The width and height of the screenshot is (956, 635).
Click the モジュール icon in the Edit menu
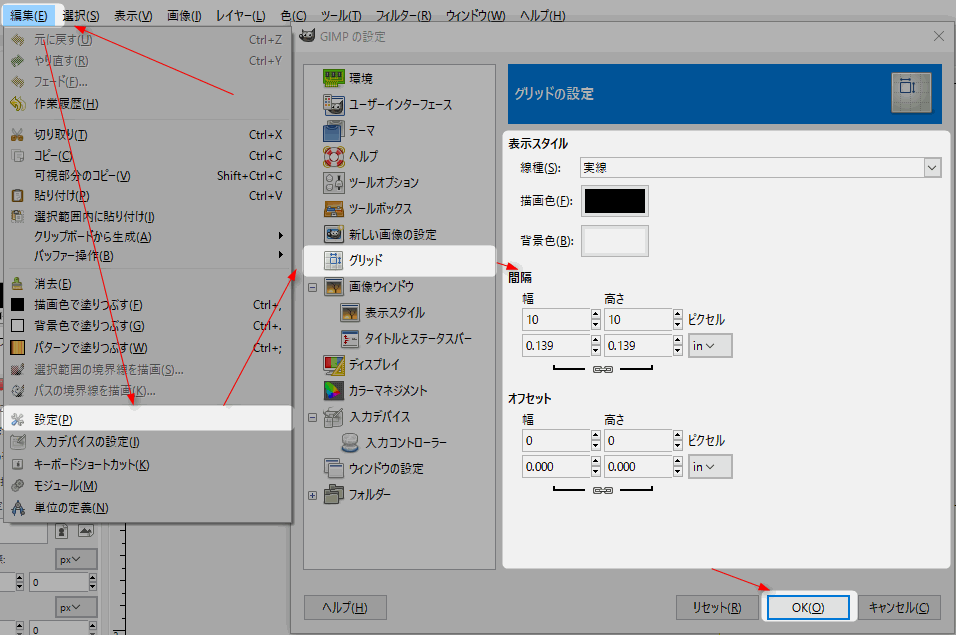click(18, 486)
